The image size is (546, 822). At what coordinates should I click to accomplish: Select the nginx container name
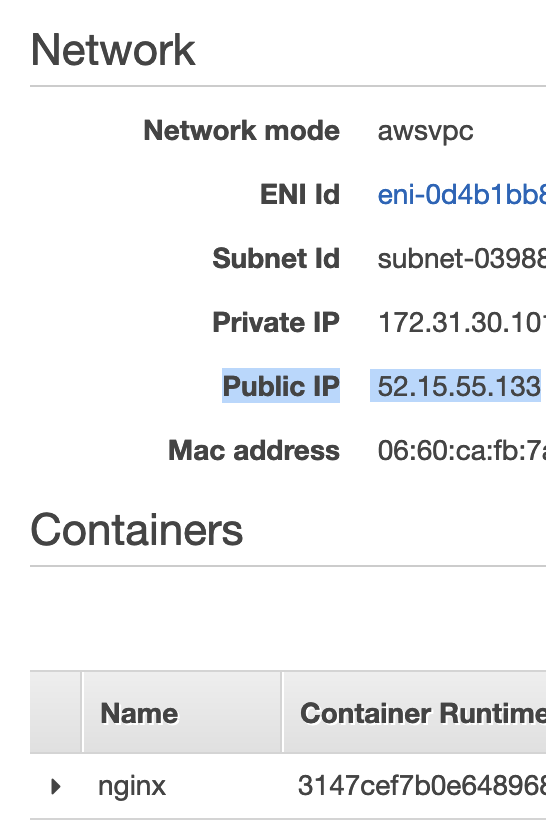(x=132, y=786)
